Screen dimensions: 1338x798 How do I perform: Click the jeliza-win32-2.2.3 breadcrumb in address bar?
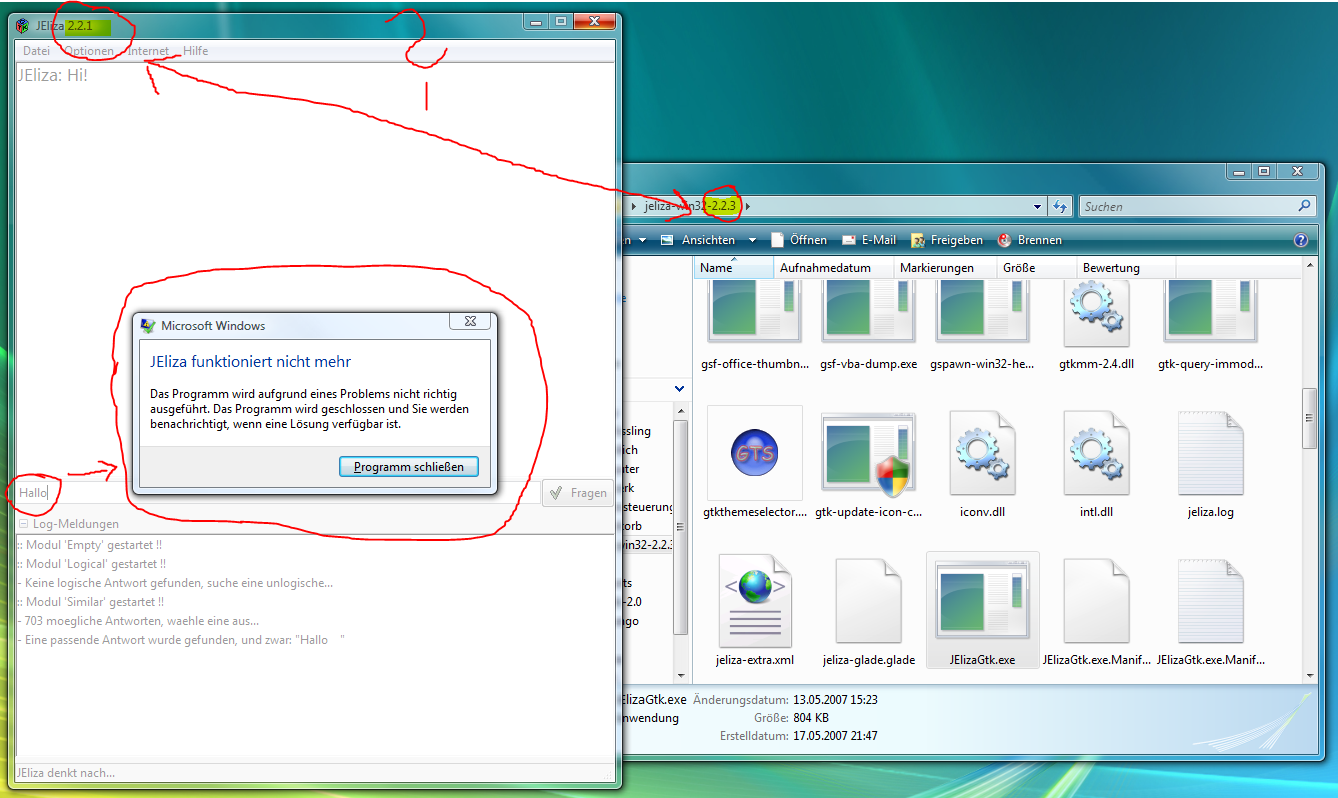(690, 207)
